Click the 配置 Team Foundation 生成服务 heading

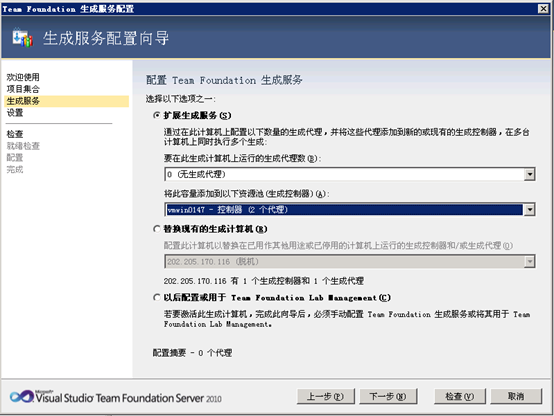[x=224, y=80]
